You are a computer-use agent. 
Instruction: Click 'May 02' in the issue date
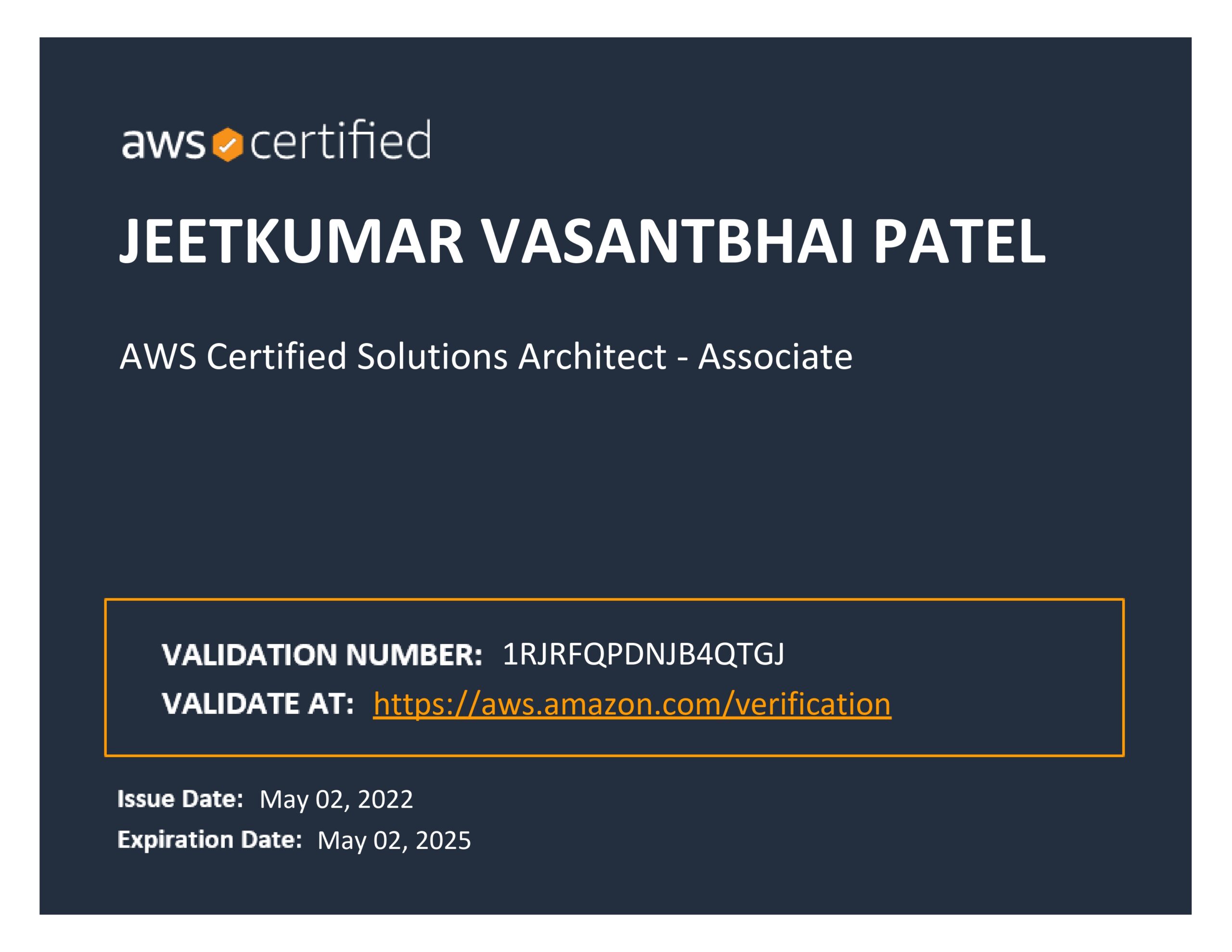(x=302, y=799)
